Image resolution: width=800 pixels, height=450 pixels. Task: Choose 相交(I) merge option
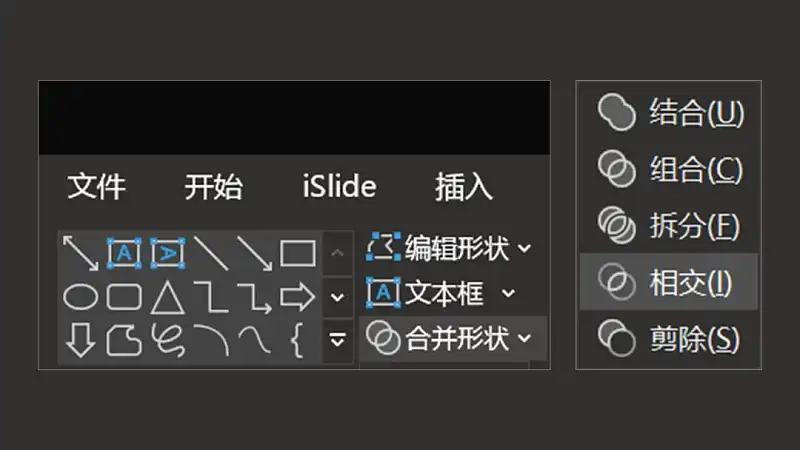click(668, 282)
